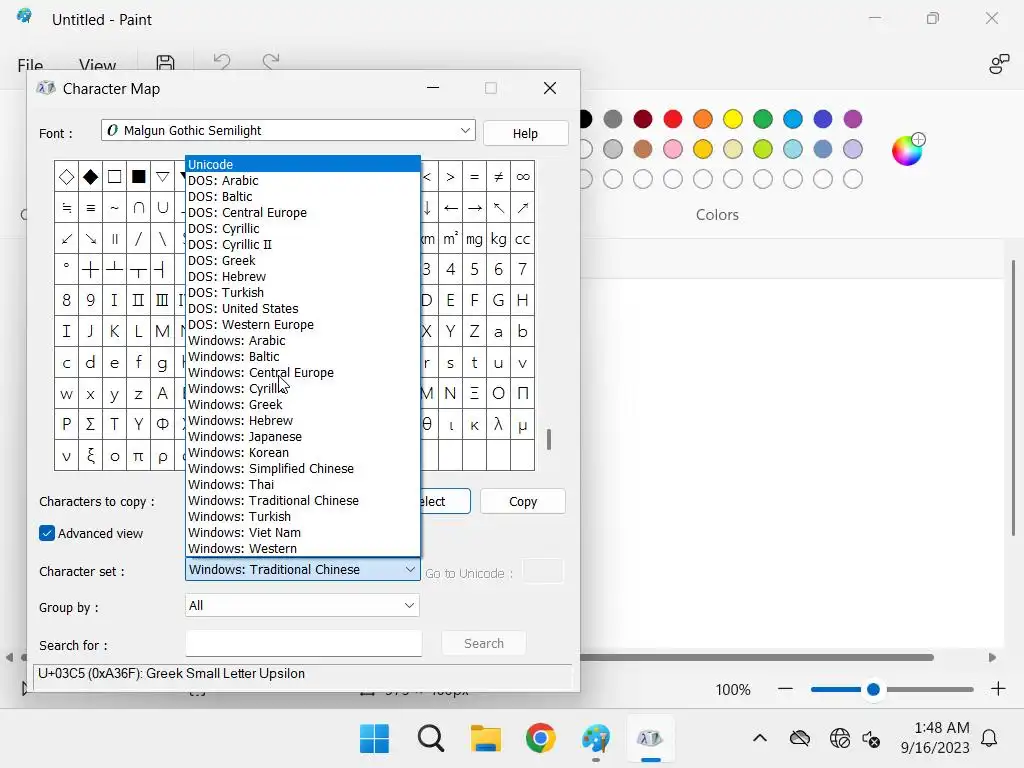Pick the pink color swatch

[673, 149]
